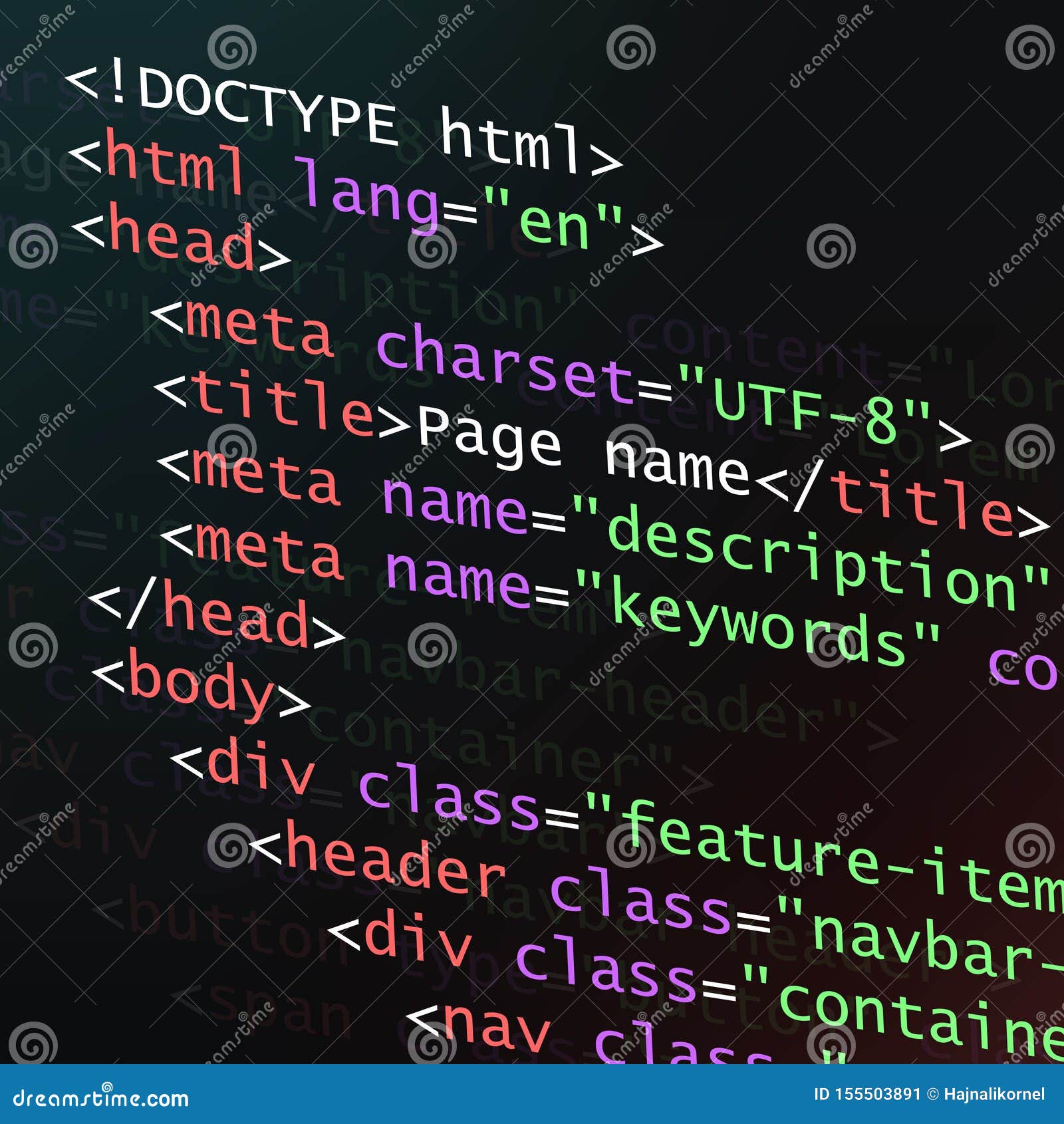Viewport: 1064px width, 1124px height.
Task: Click the opening "<head>" tag
Action: 181,238
